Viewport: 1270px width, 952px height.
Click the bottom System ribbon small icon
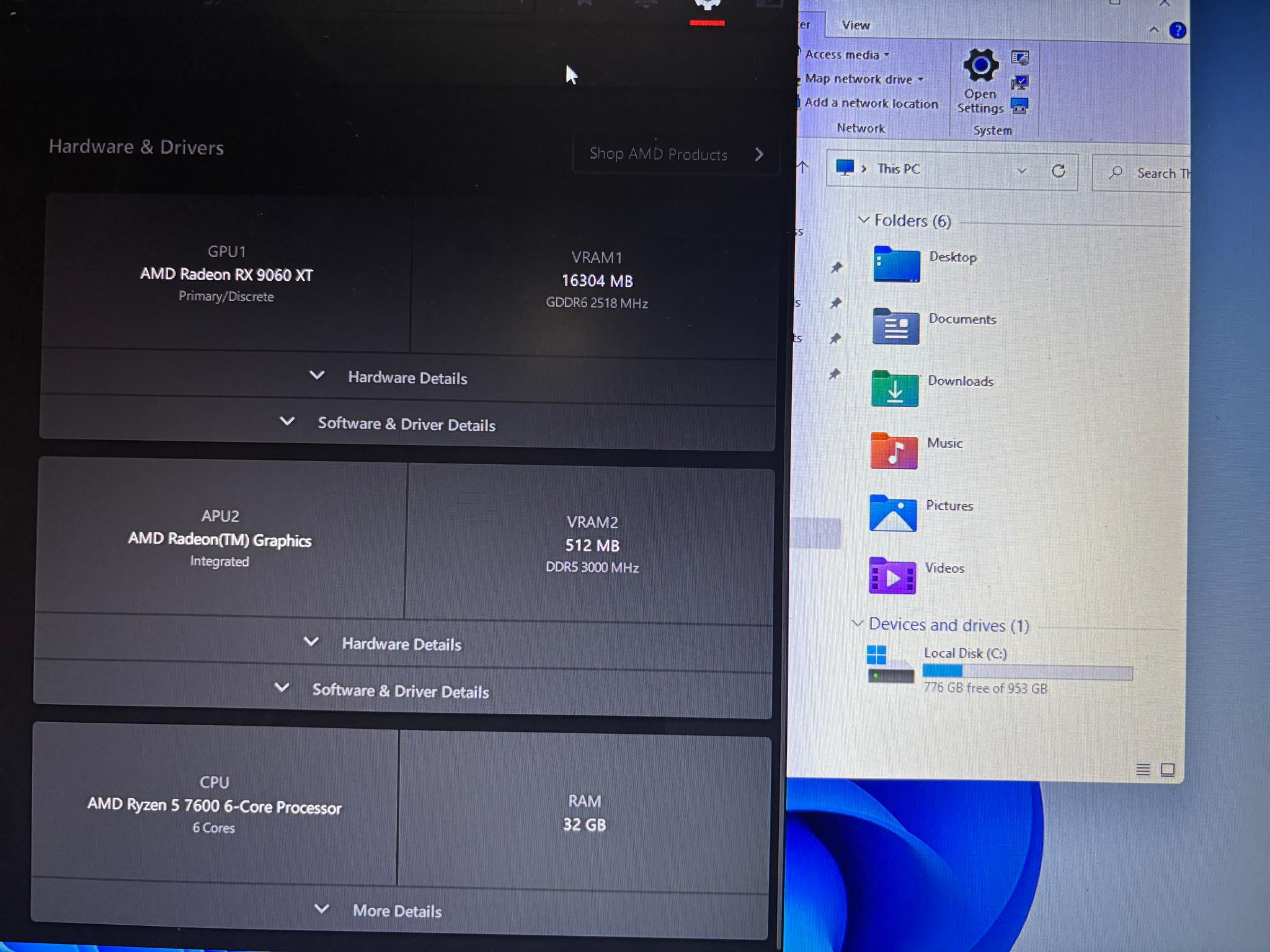(x=1020, y=106)
